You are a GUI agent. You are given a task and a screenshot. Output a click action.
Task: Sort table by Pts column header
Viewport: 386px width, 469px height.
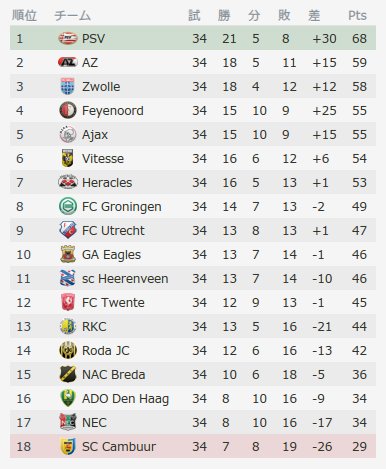(x=357, y=15)
